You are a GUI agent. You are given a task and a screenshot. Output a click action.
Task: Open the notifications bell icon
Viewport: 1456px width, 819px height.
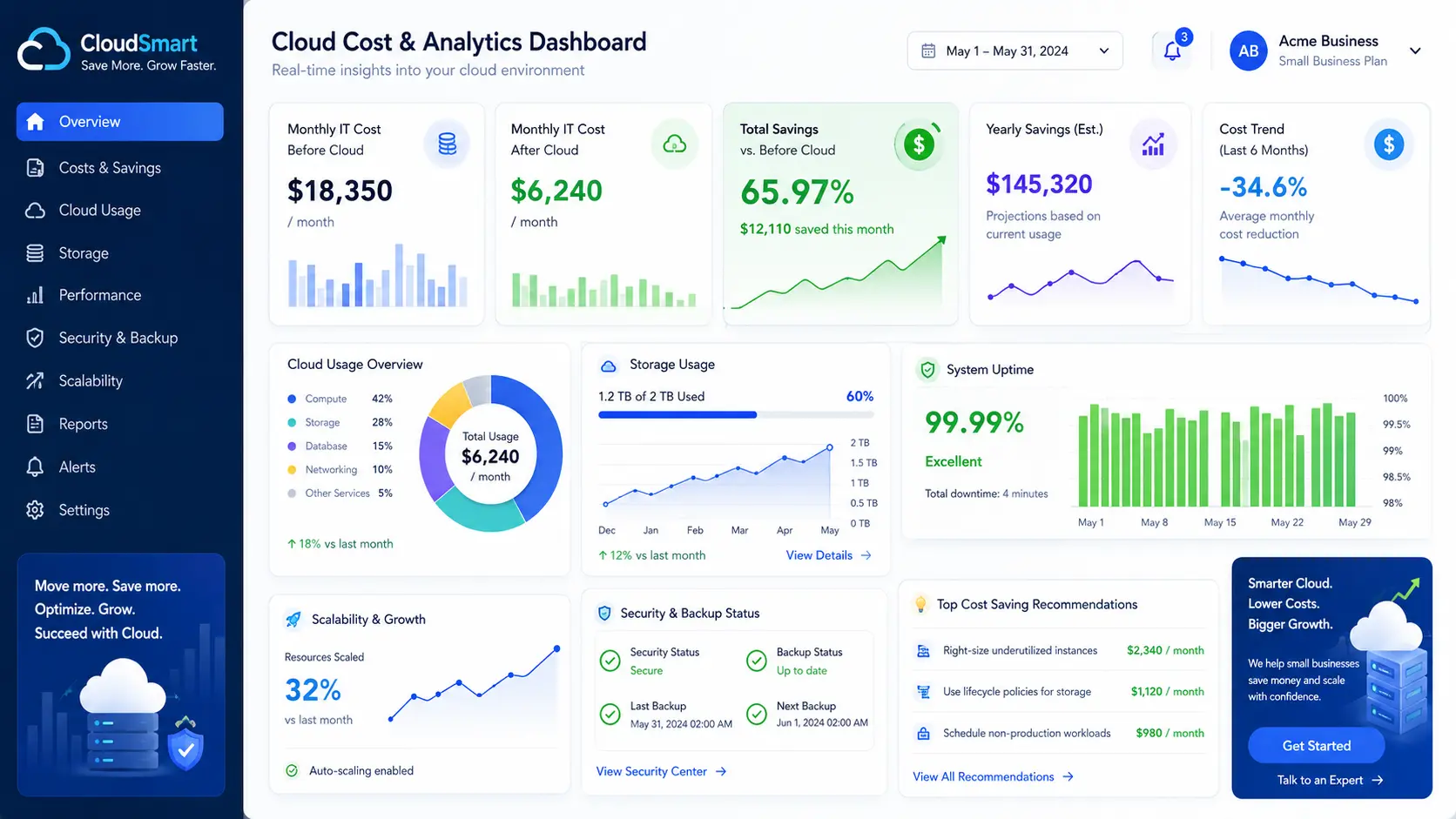1172,50
